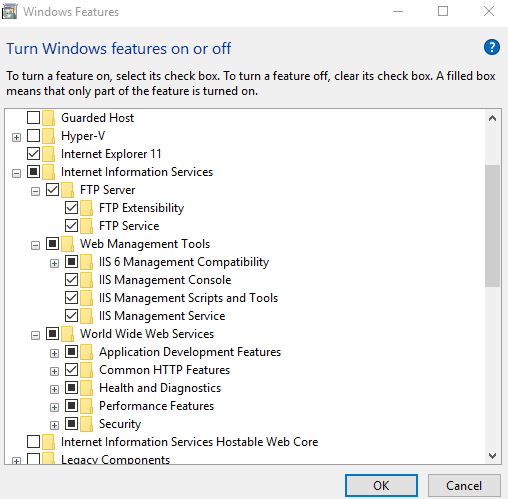Screen dimensions: 508x499
Task: Click the folder icon beside FTP Server
Action: 68,190
